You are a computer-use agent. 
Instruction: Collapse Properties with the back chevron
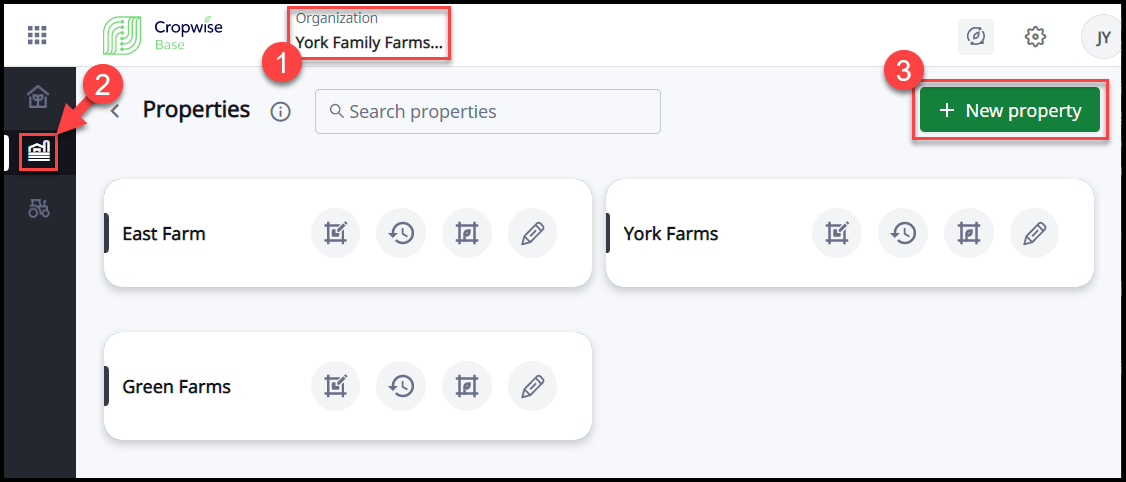[x=115, y=111]
